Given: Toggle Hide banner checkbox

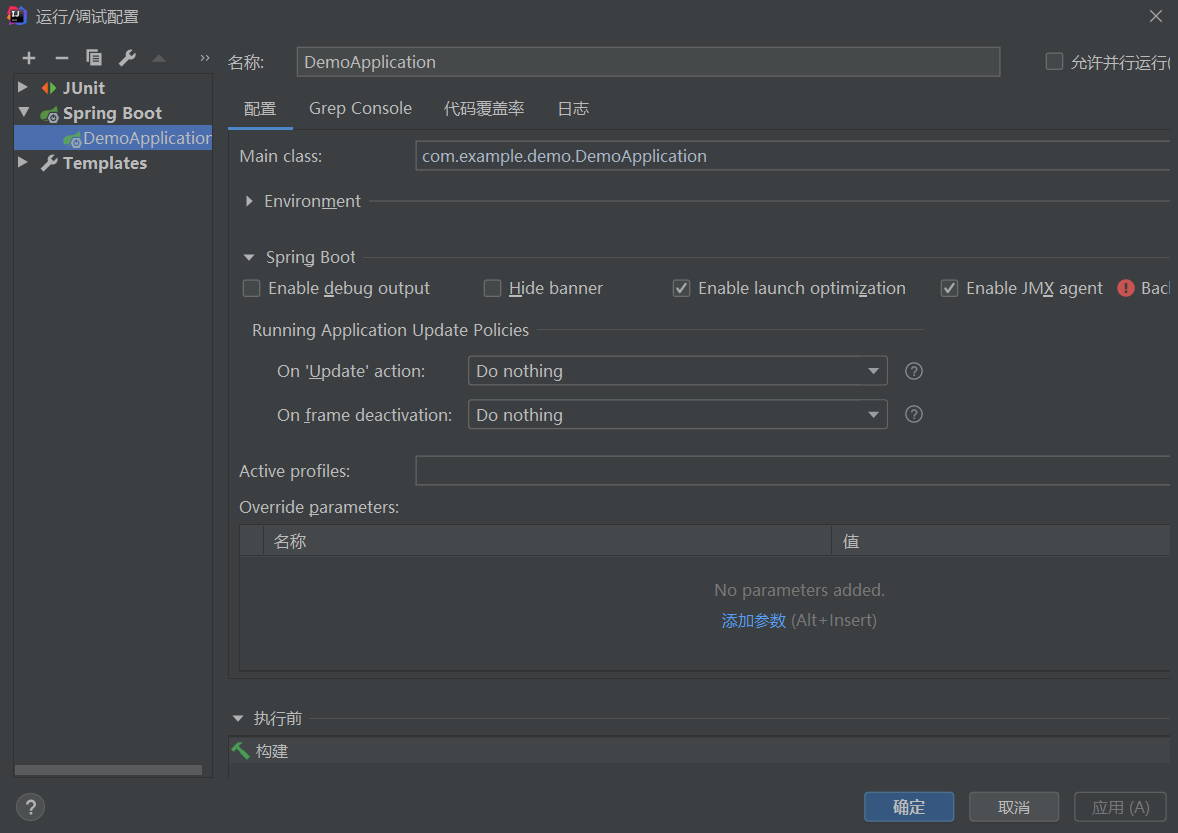Looking at the screenshot, I should 492,288.
